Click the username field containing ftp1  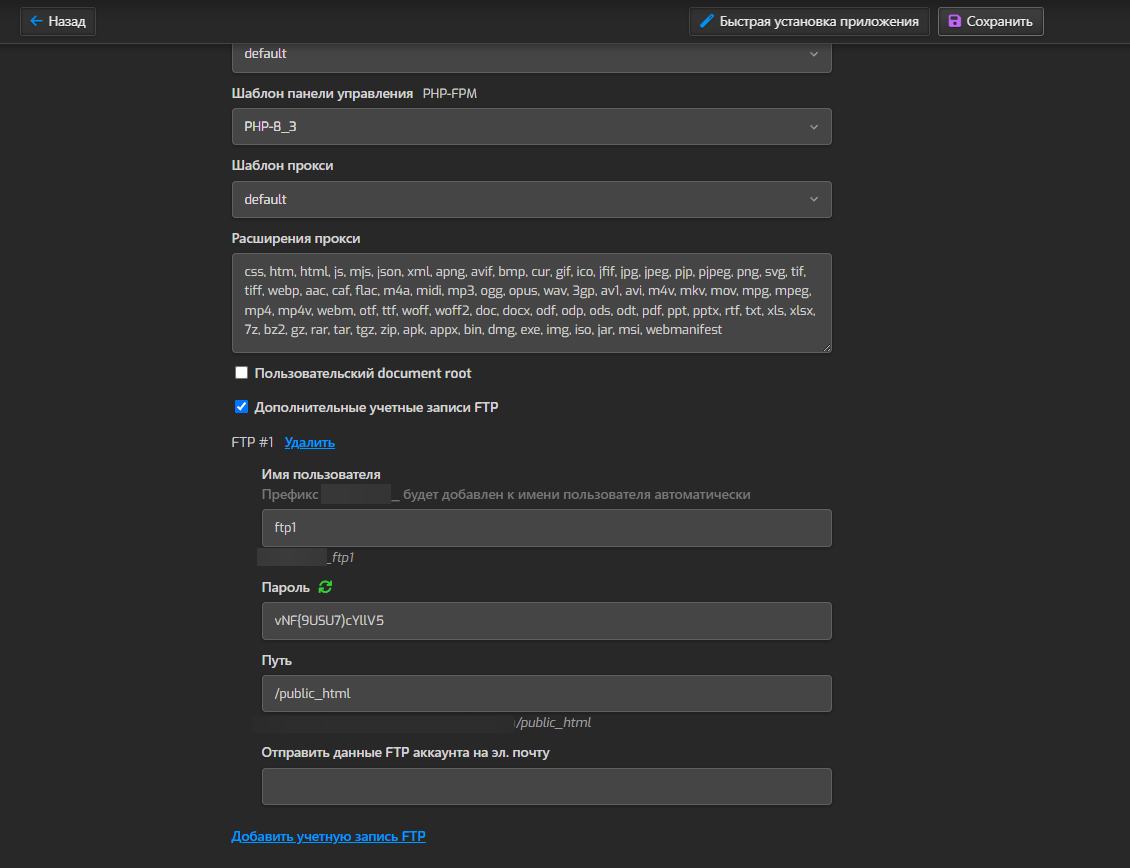(x=546, y=528)
